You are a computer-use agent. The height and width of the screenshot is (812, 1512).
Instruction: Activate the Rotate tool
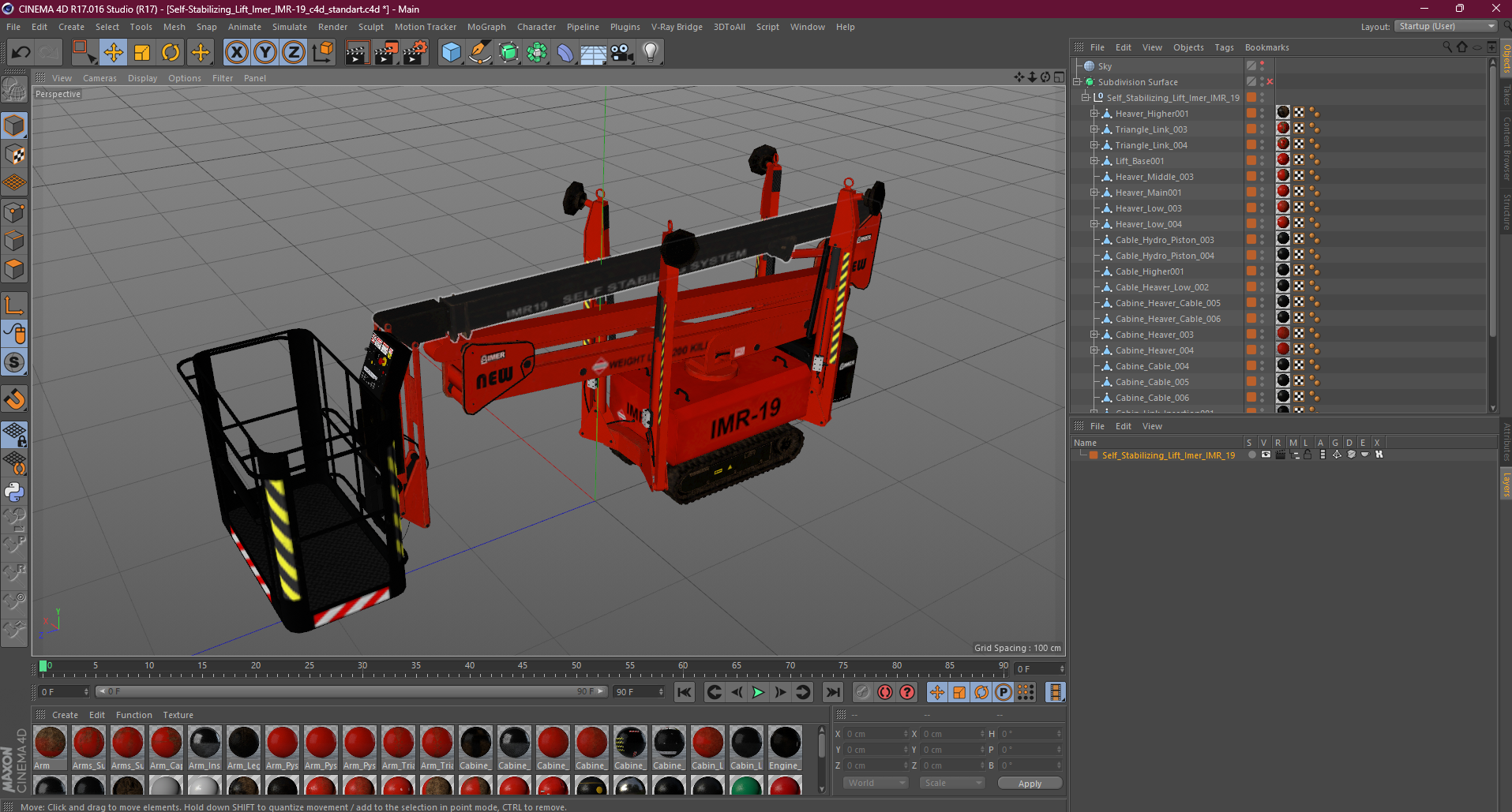[x=171, y=53]
